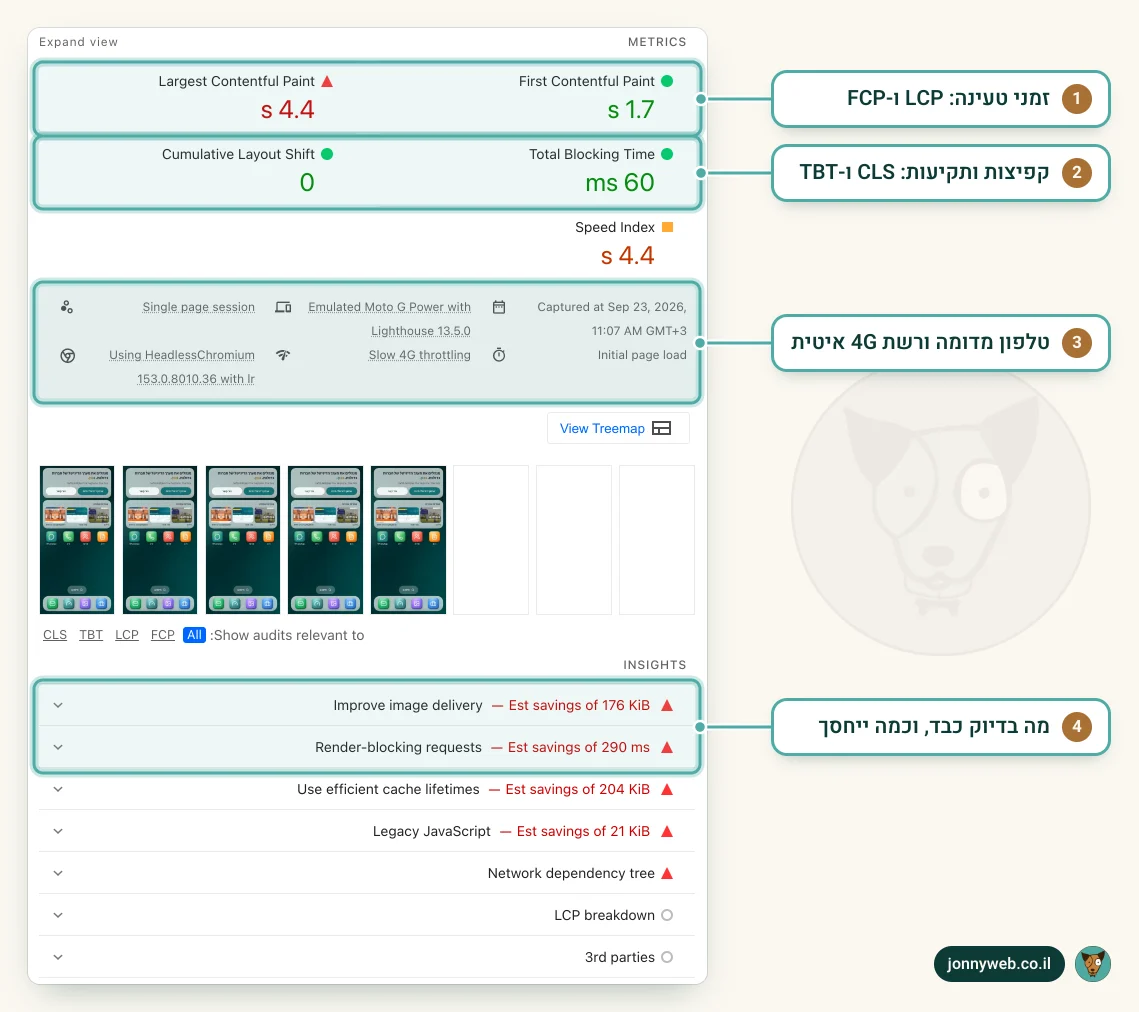Click the red triangle beside Improve image delivery
Screen dimensions: 1139x1012
tap(667, 705)
